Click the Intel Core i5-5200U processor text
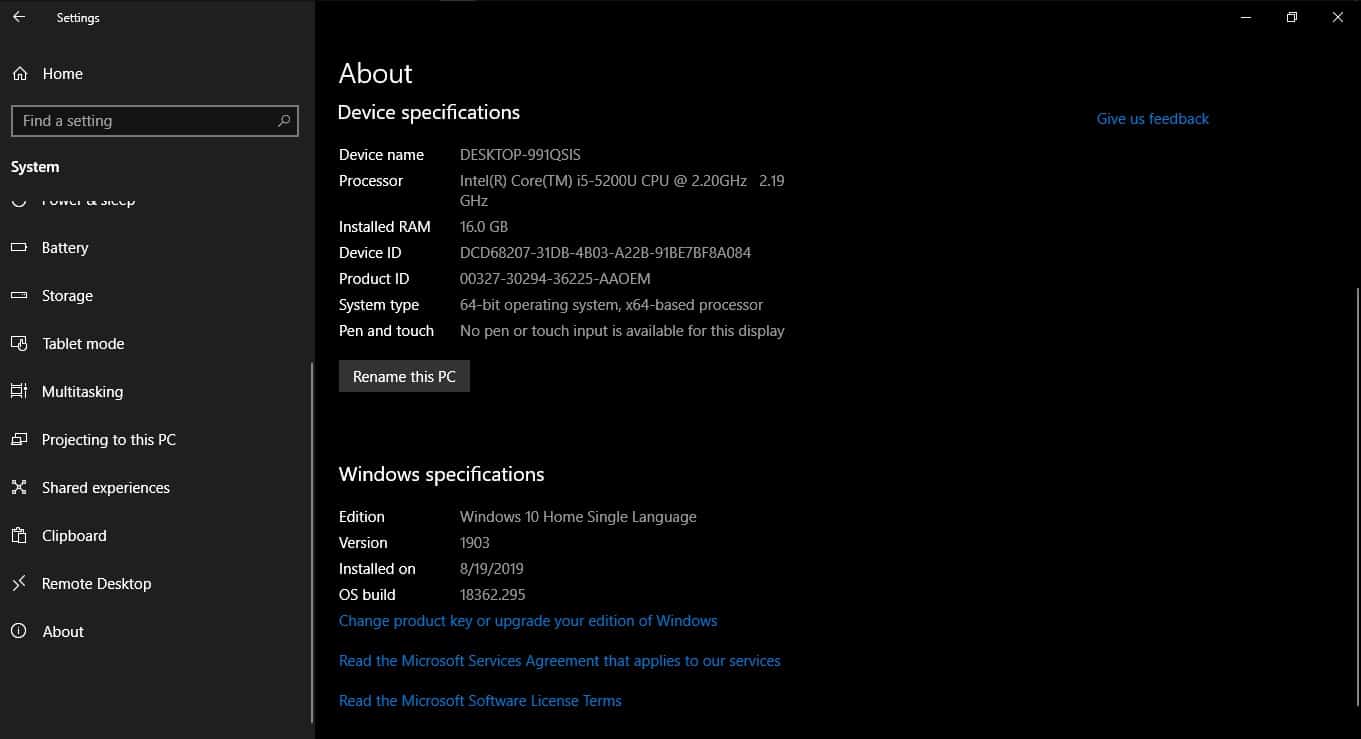The height and width of the screenshot is (739, 1361). pyautogui.click(x=622, y=191)
